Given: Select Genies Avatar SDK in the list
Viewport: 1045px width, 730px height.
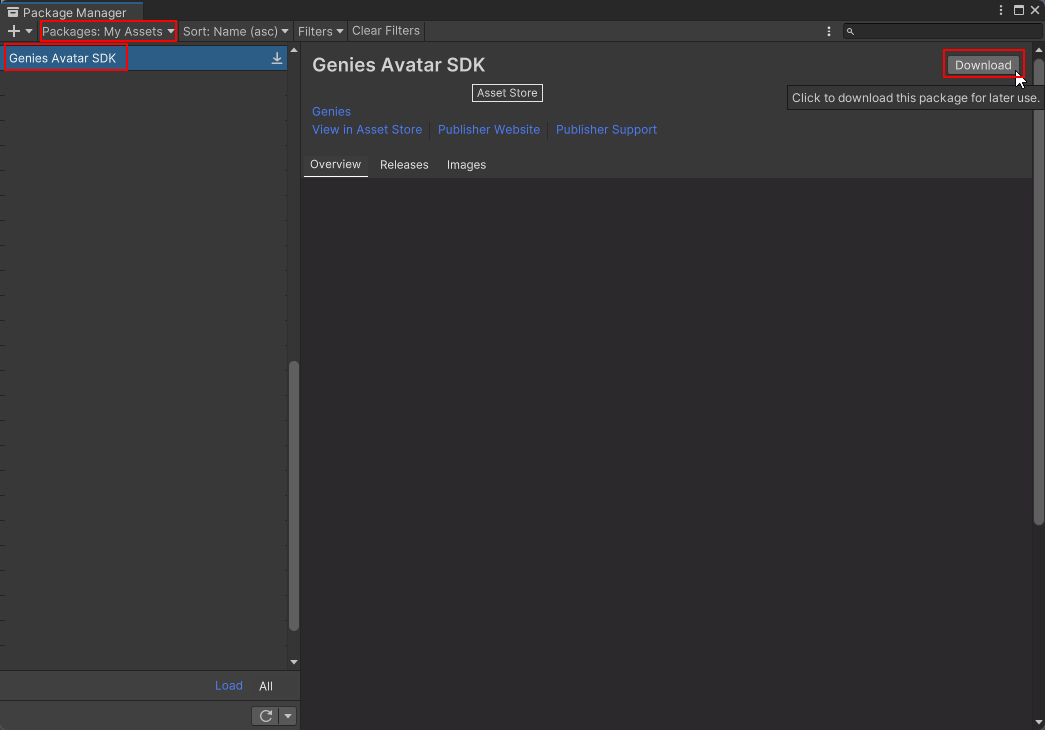Looking at the screenshot, I should pos(63,58).
